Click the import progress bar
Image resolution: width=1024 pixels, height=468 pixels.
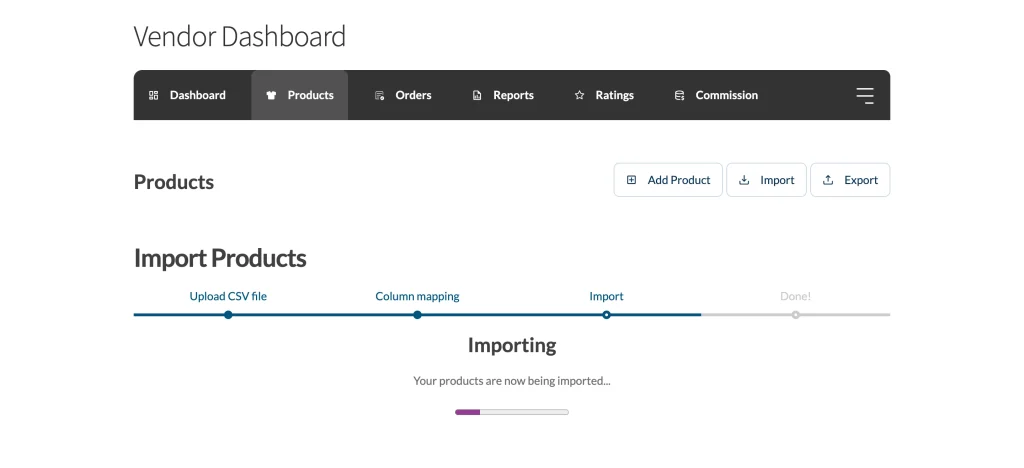512,412
